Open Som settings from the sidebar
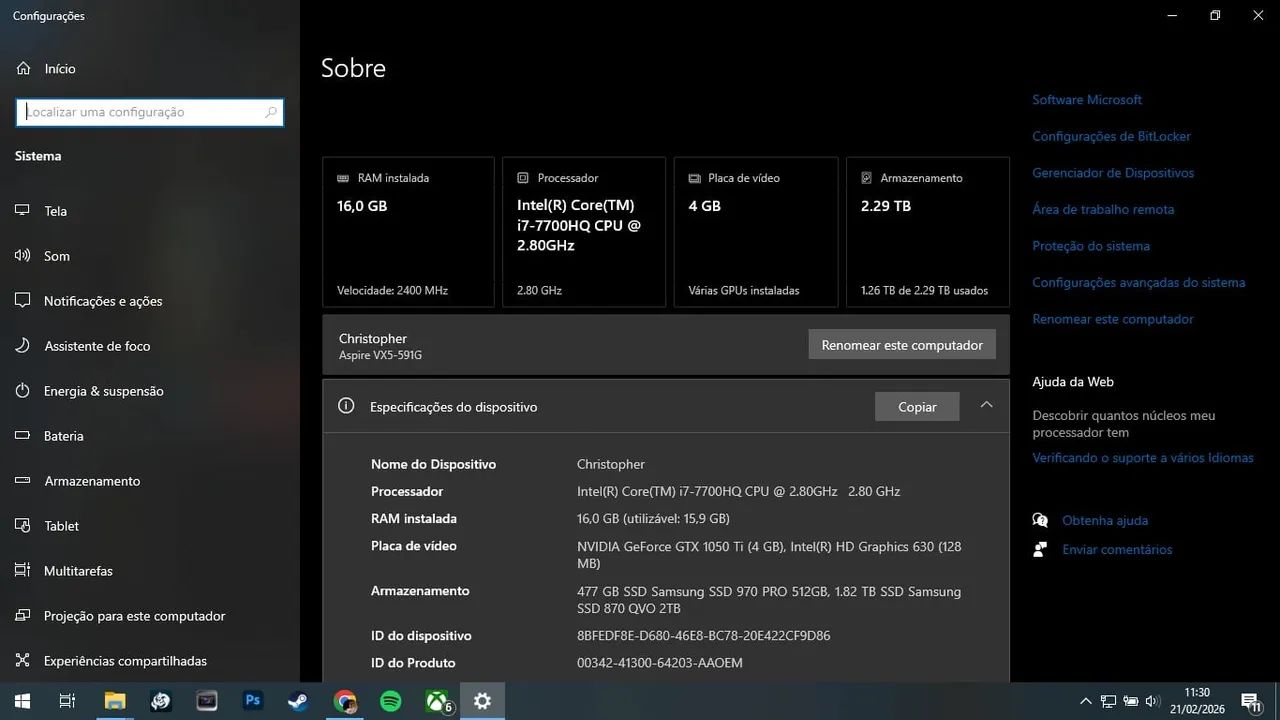 (56, 256)
